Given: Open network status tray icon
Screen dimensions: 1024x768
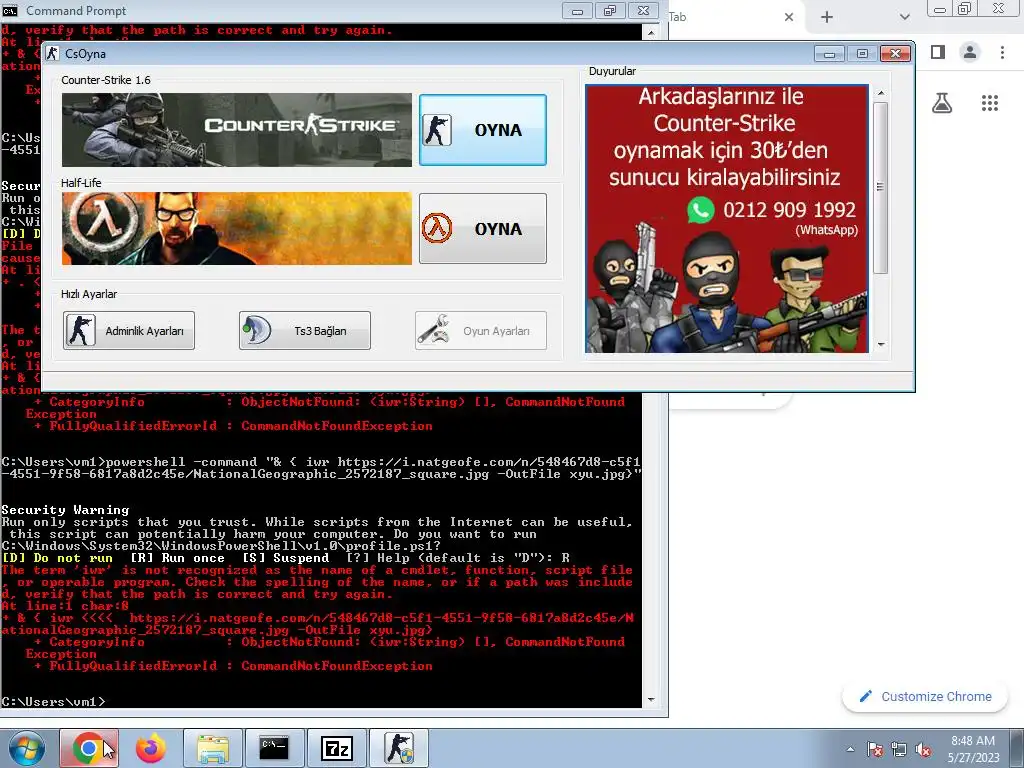Looking at the screenshot, I should (x=899, y=750).
